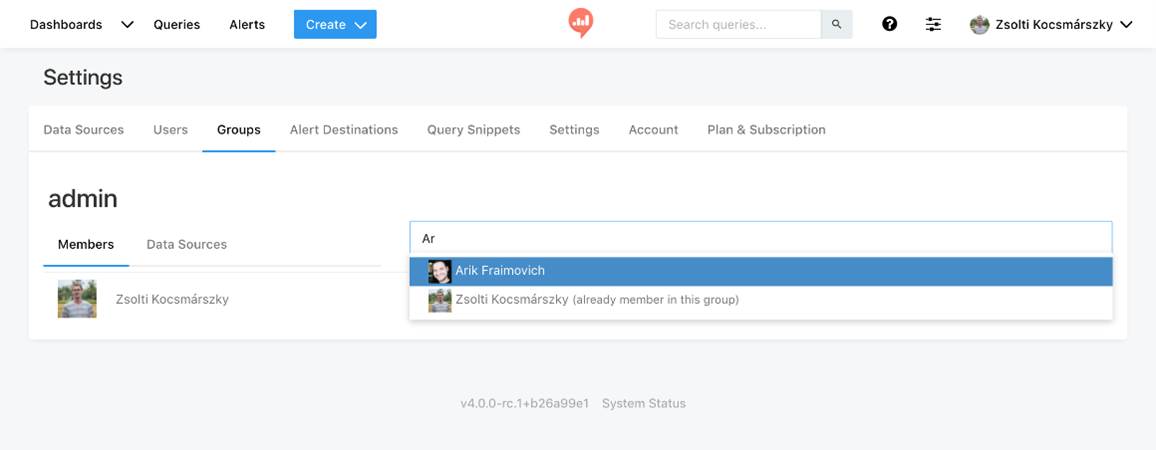Click Zsolti's avatar in the suggestion dropdown

coord(439,300)
